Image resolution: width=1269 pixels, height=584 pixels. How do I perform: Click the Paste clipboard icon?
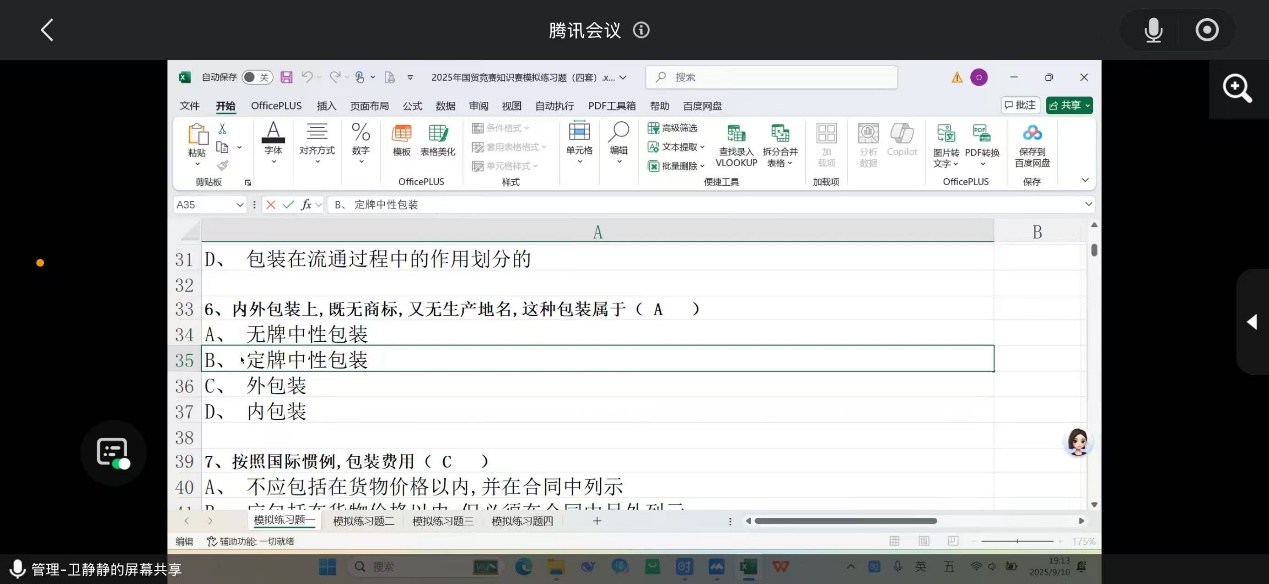tap(197, 135)
